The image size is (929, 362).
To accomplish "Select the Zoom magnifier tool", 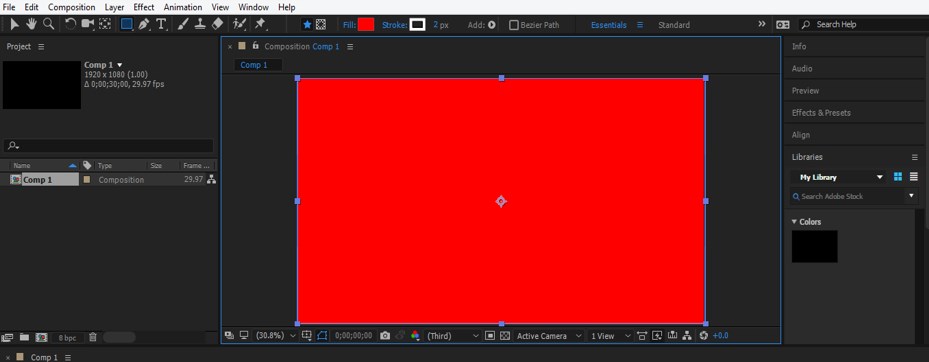I will (x=49, y=24).
